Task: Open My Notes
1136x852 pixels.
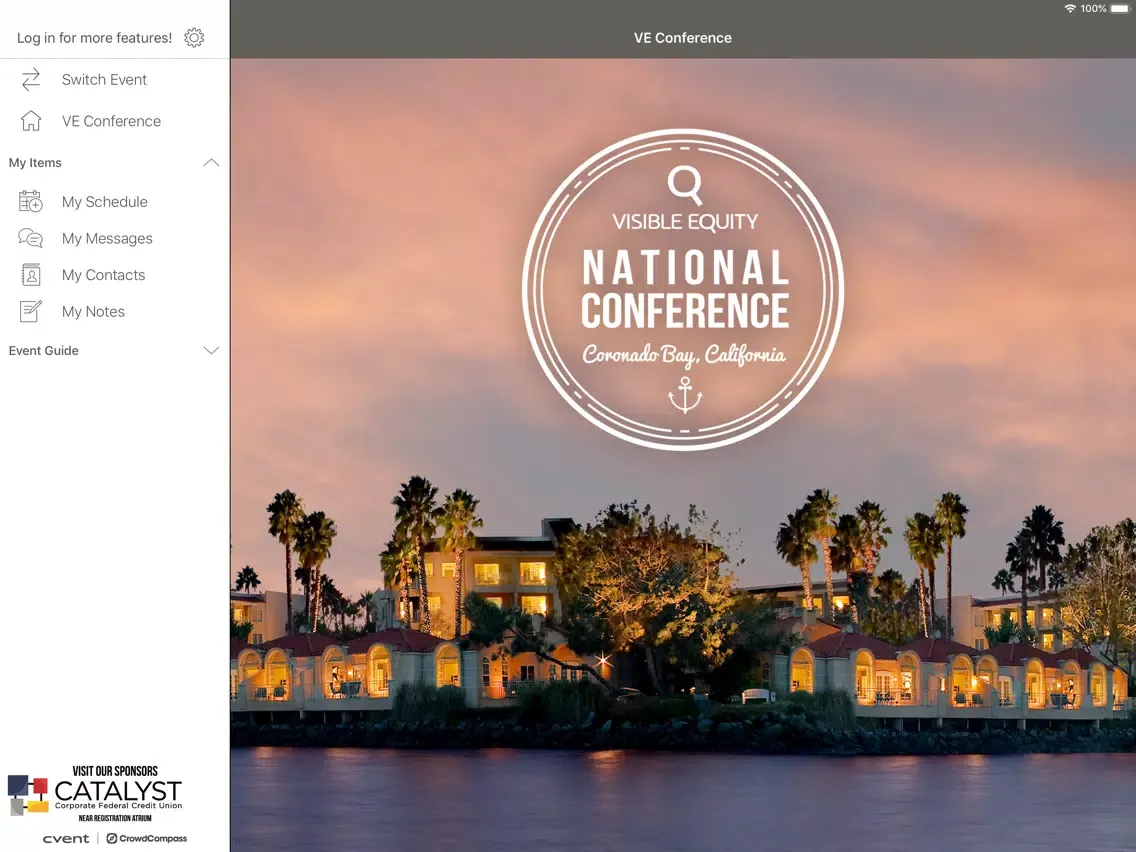Action: 115,312
